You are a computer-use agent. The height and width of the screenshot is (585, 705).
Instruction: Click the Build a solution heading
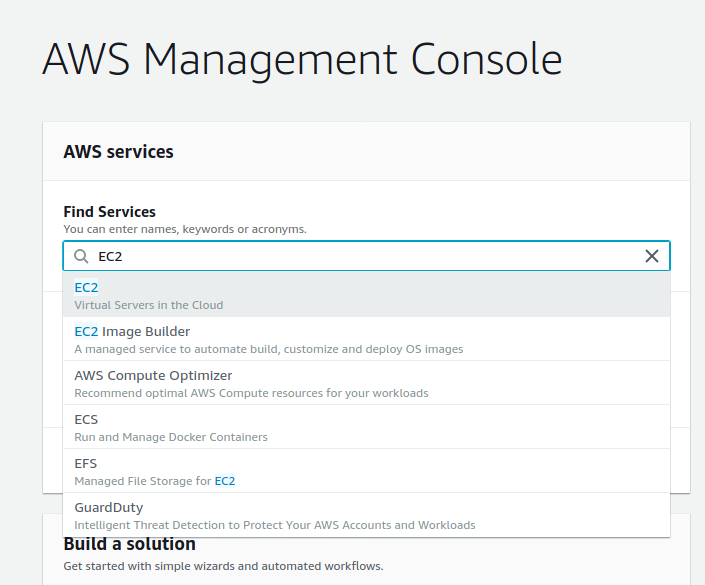click(x=129, y=544)
